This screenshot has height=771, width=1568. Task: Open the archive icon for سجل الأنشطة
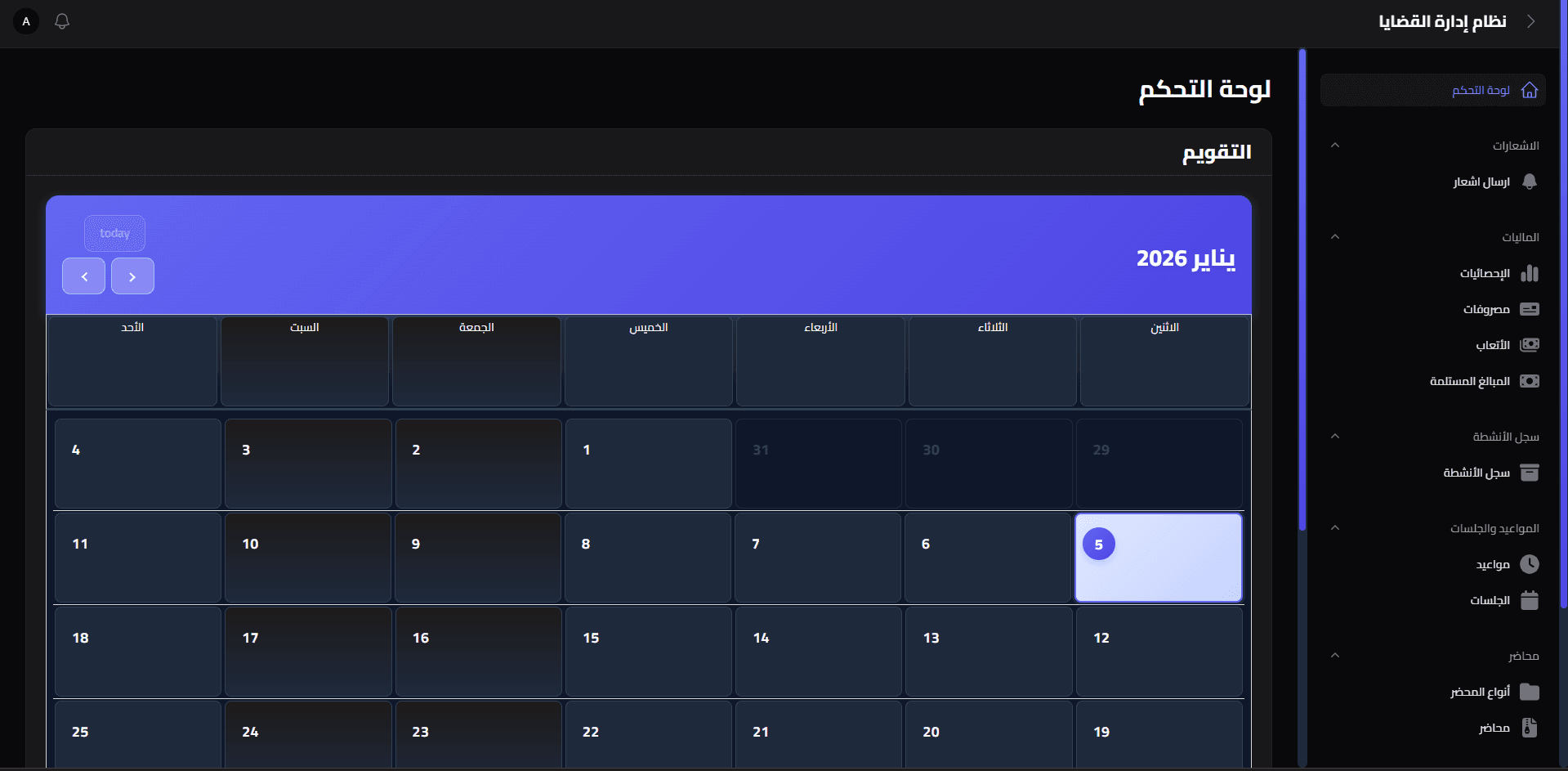tap(1530, 473)
